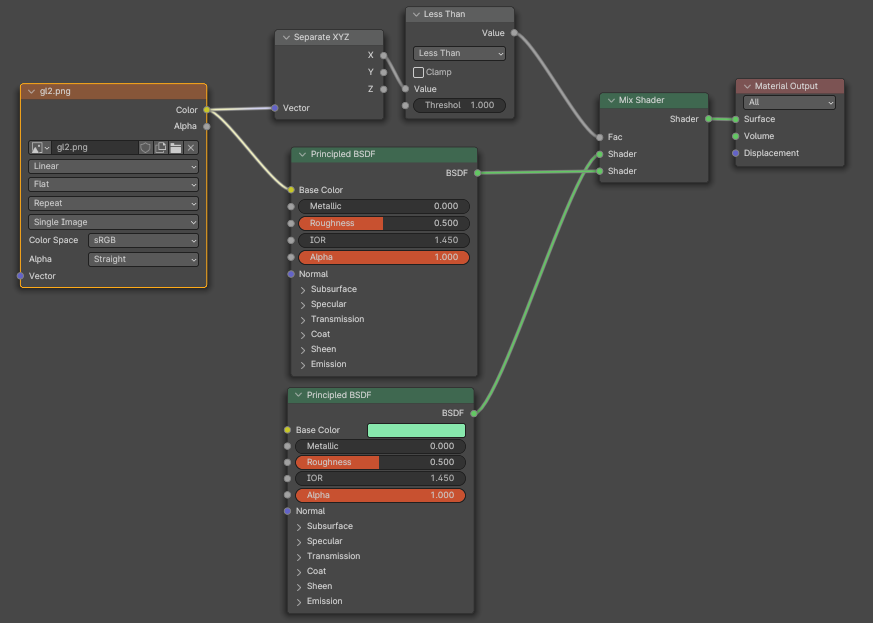This screenshot has height=623, width=873.
Task: Click Shader output socket of Mix Shader
Action: [708, 119]
